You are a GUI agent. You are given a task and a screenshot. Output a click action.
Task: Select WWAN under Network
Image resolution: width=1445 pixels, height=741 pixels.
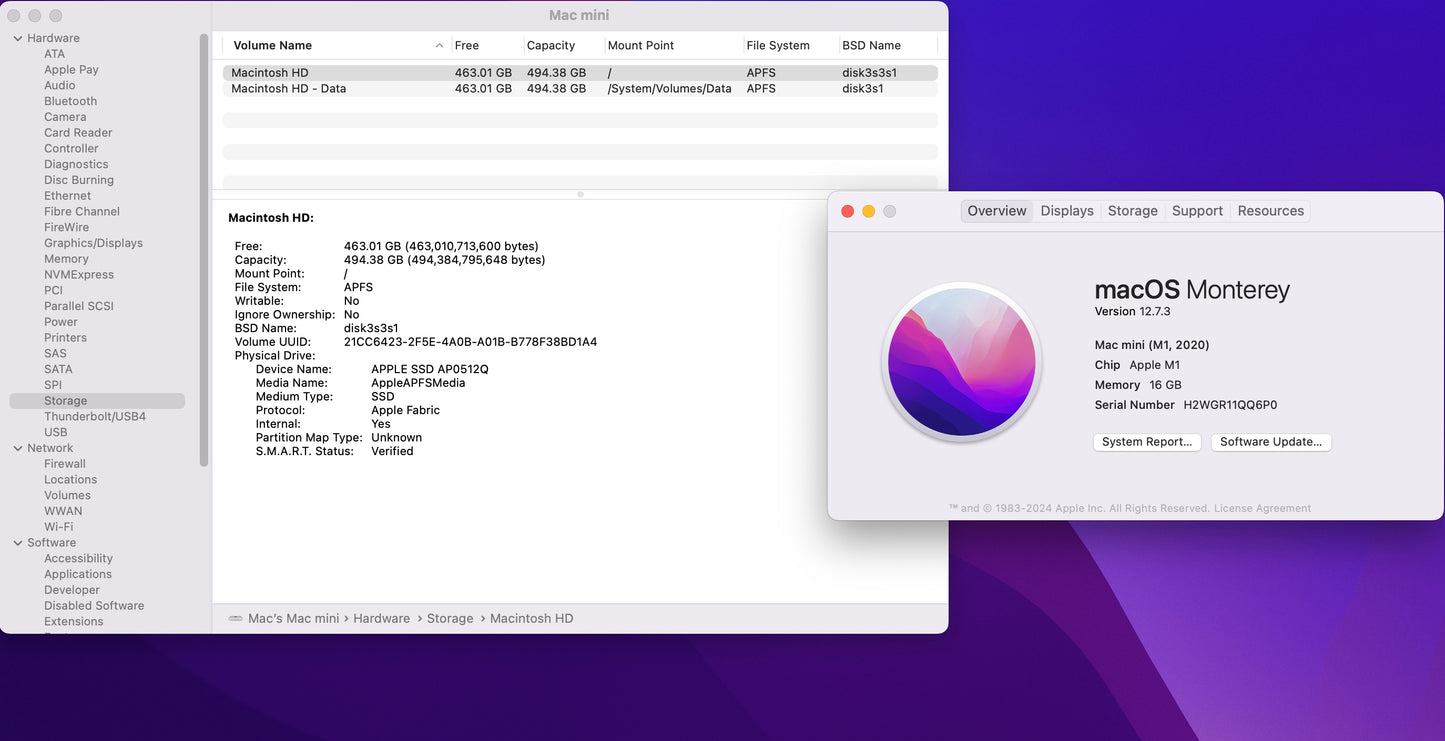[63, 511]
